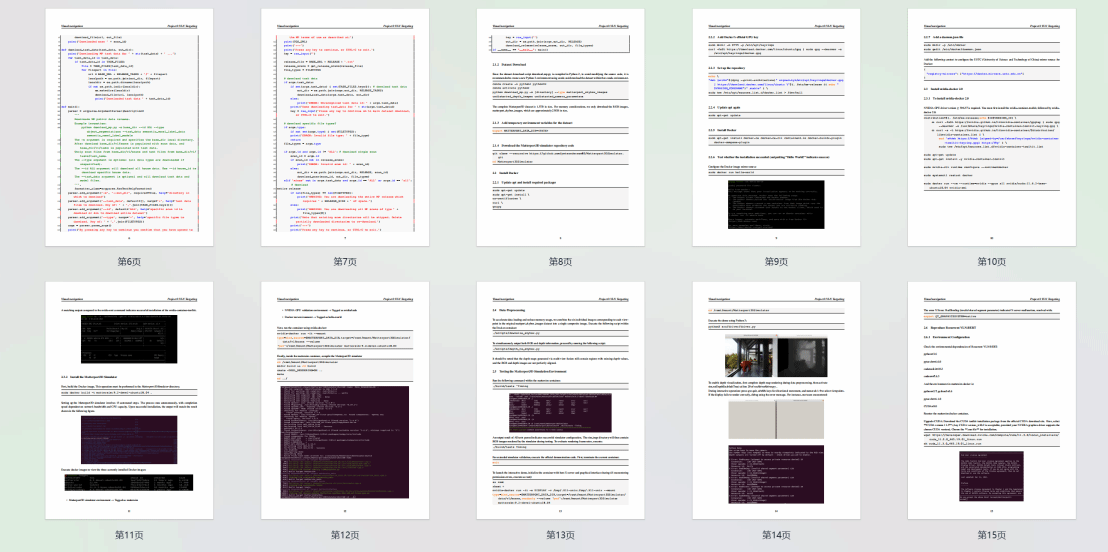The image size is (1108, 552).
Task: Select the page 7 code listing thumbnail
Action: tap(345, 128)
